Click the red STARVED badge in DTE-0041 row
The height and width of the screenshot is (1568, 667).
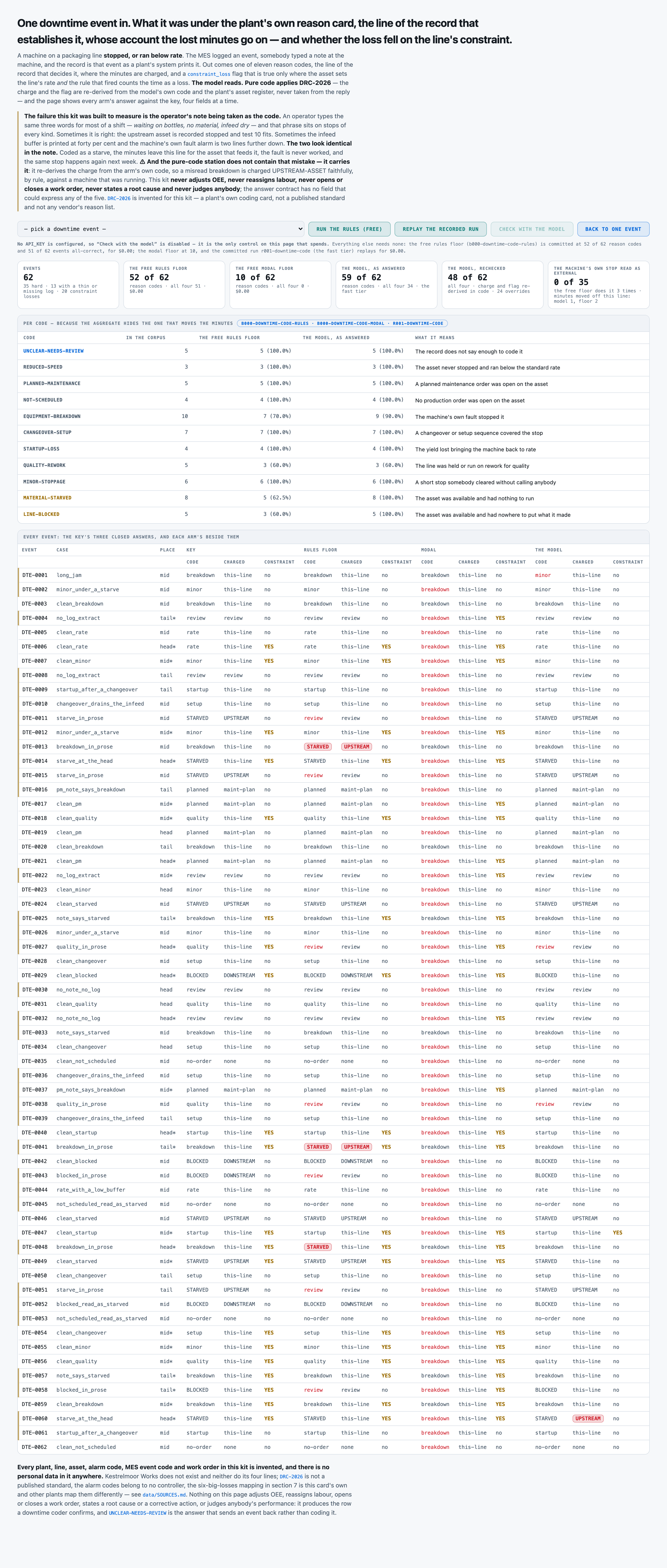318,1147
